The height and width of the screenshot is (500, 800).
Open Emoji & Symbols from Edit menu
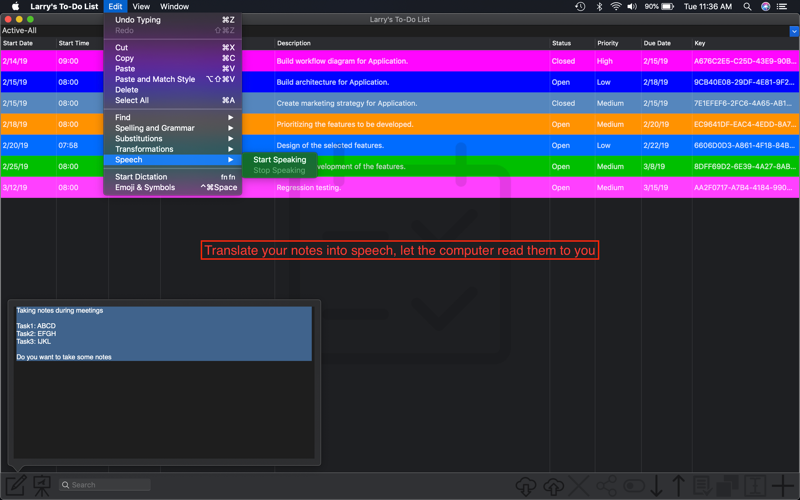pos(172,187)
